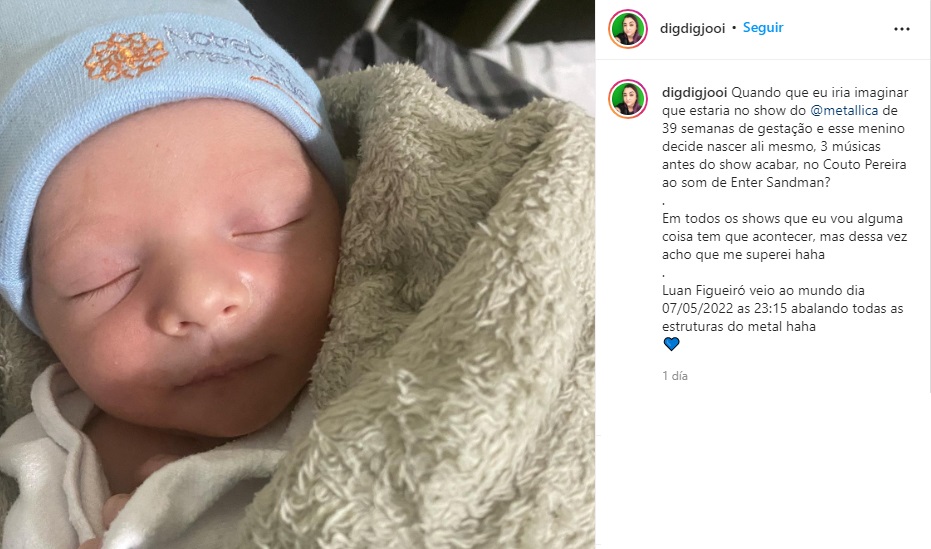Click the 'acho que me superei haha' line
931x549 pixels.
click(x=743, y=255)
